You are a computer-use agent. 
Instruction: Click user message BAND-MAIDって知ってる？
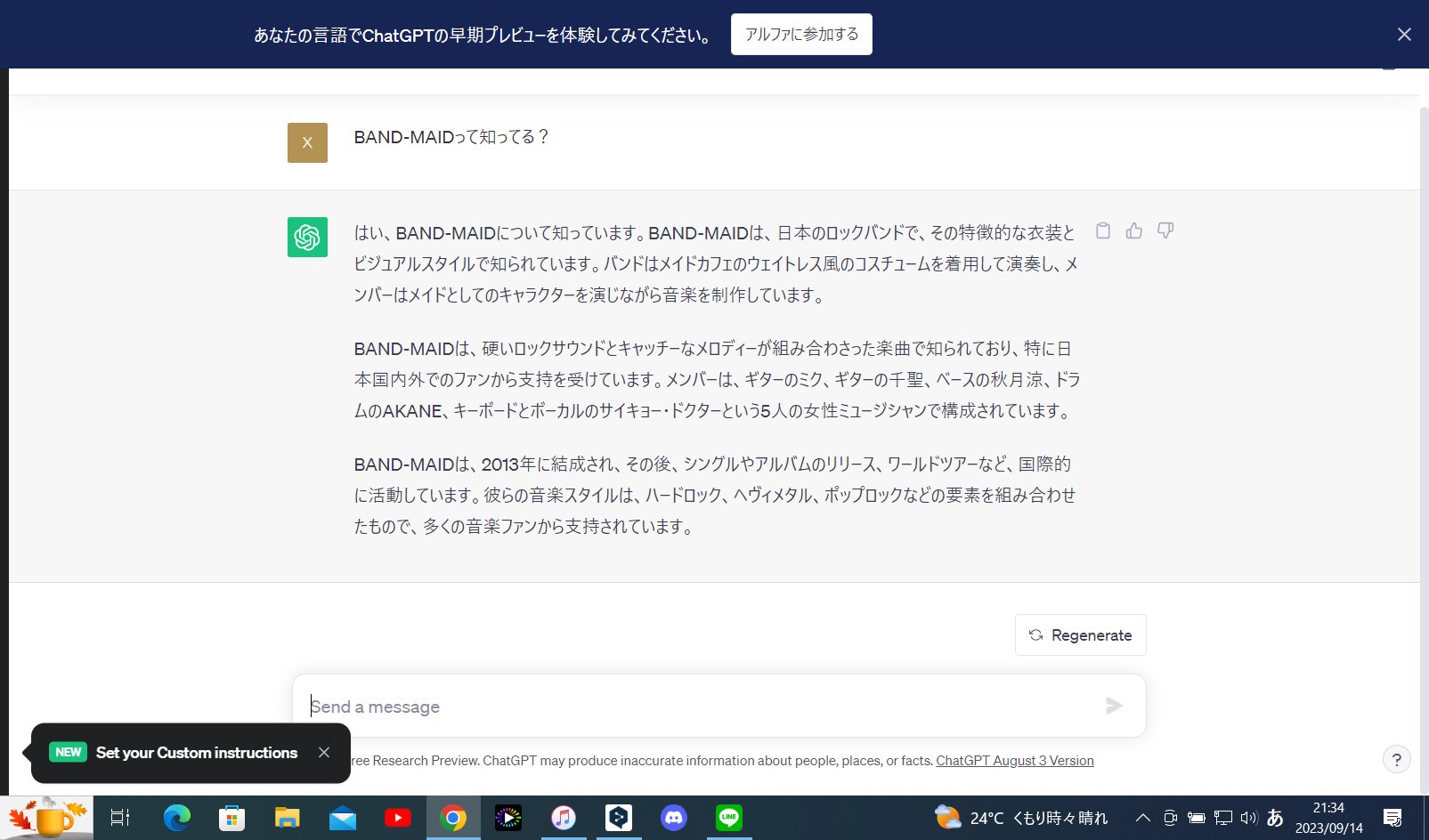(x=451, y=137)
